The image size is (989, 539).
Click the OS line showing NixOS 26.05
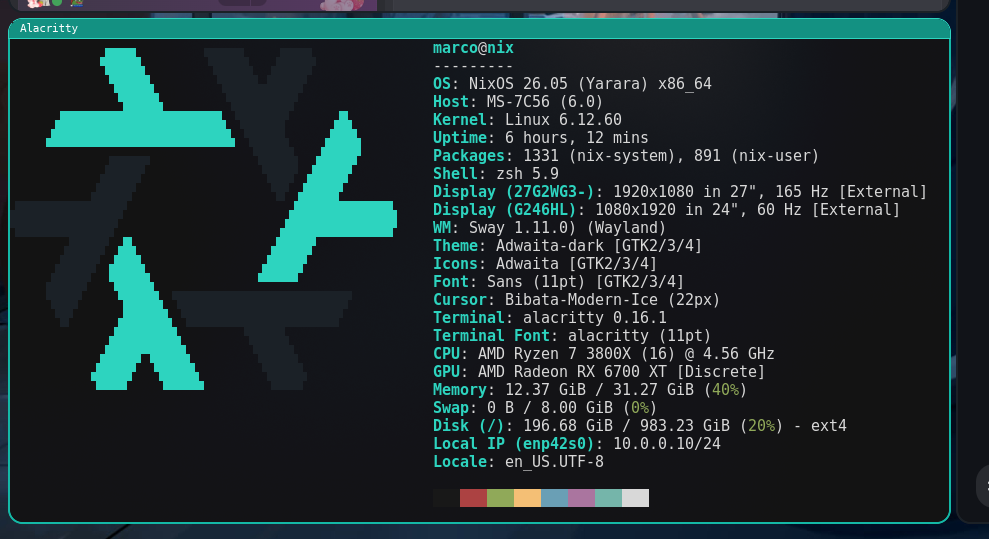pos(572,84)
